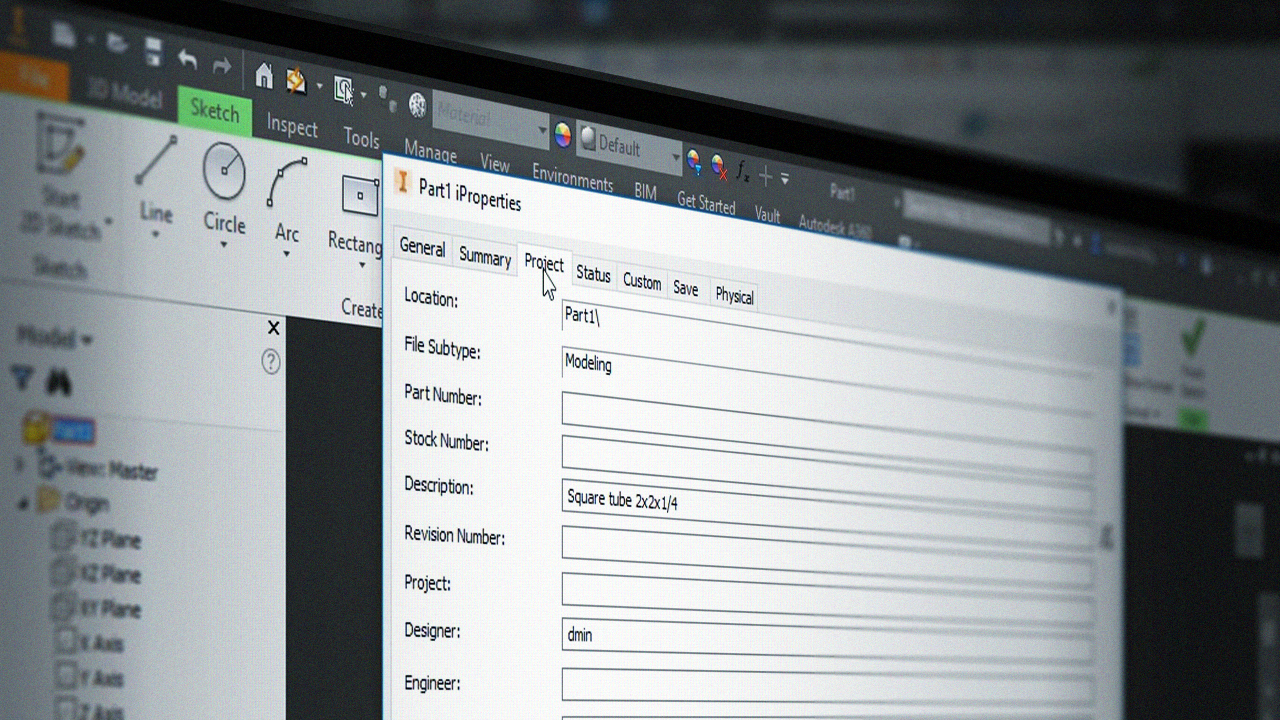The height and width of the screenshot is (720, 1280).
Task: Click the Adjust appearance sphere with arrow icon
Action: coord(694,161)
